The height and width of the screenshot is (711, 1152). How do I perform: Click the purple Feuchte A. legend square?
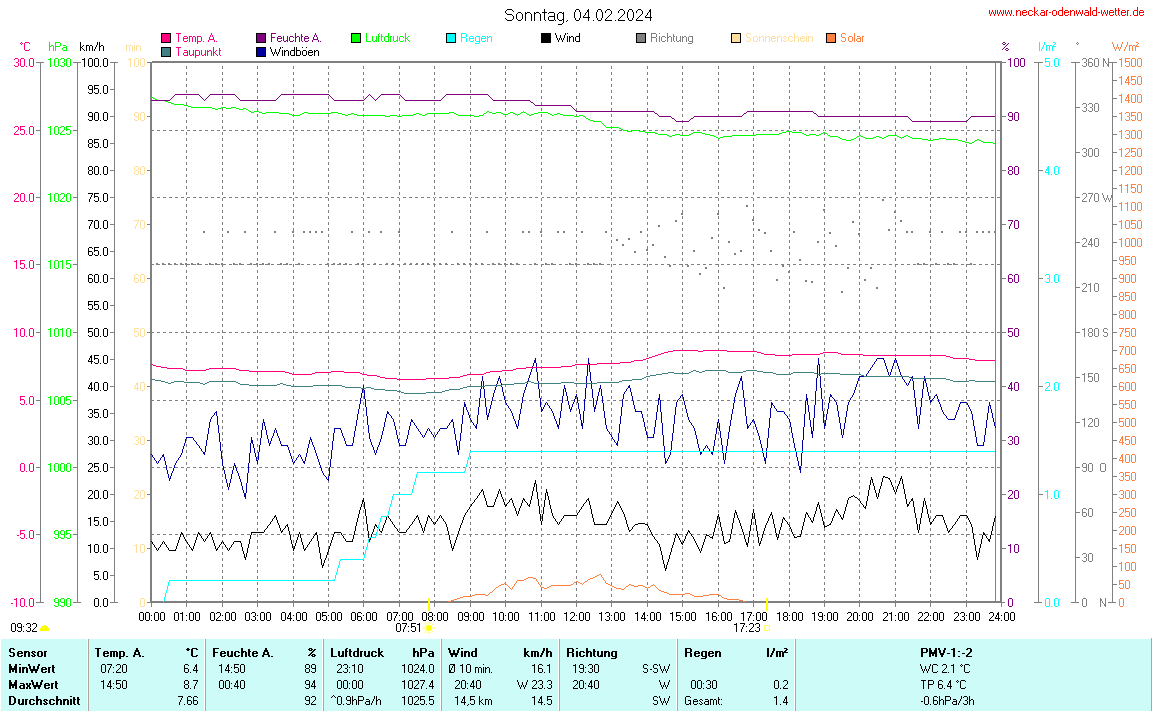coord(261,38)
